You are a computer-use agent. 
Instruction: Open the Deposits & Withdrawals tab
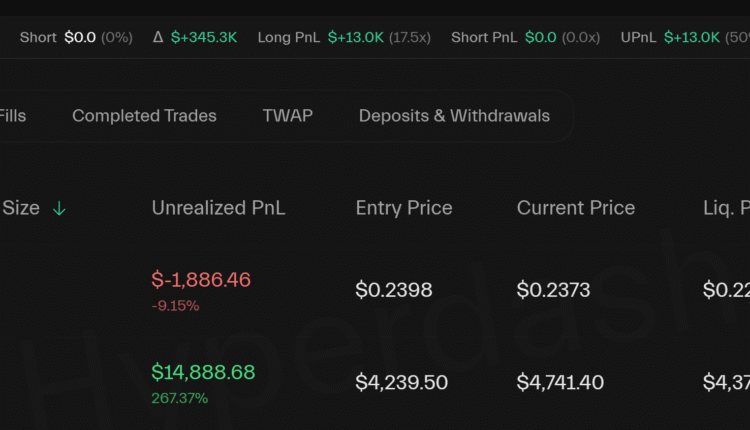click(x=454, y=116)
